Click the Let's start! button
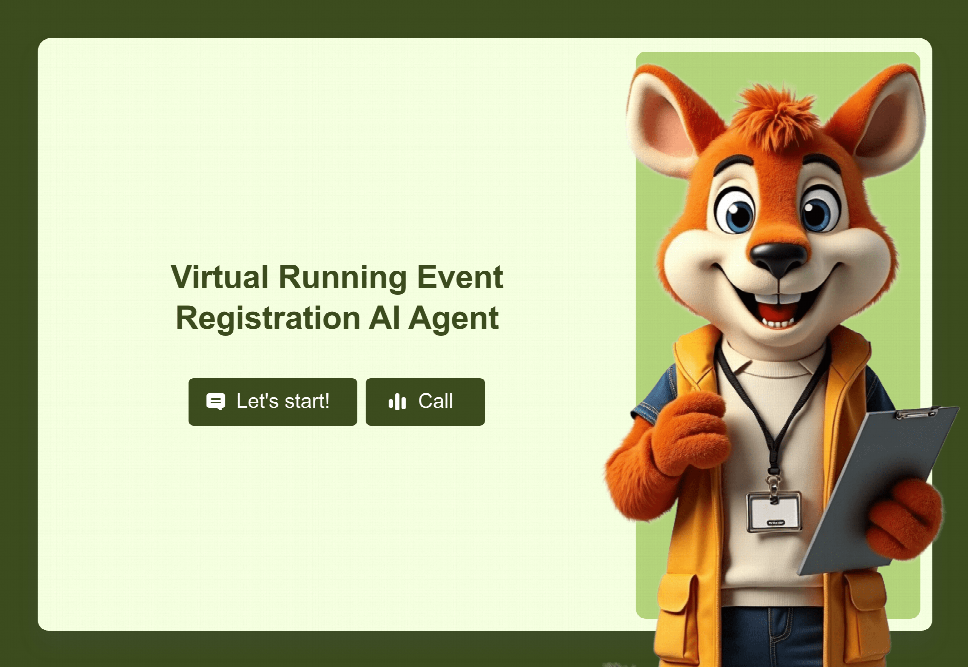Viewport: 968px width, 667px height. pyautogui.click(x=272, y=401)
